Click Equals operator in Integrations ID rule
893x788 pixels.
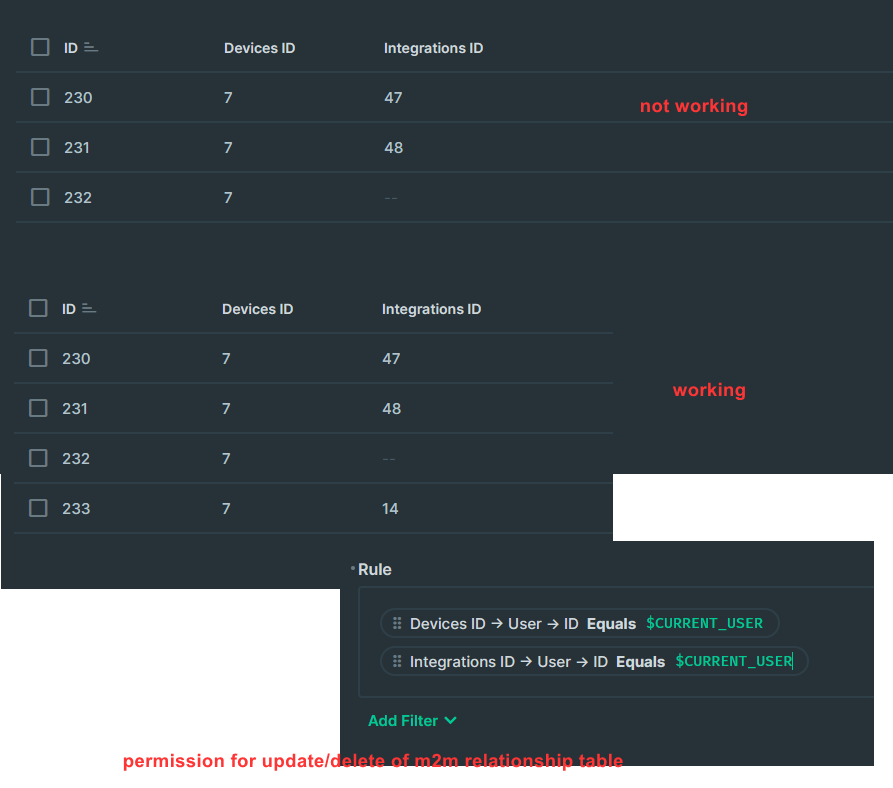640,662
